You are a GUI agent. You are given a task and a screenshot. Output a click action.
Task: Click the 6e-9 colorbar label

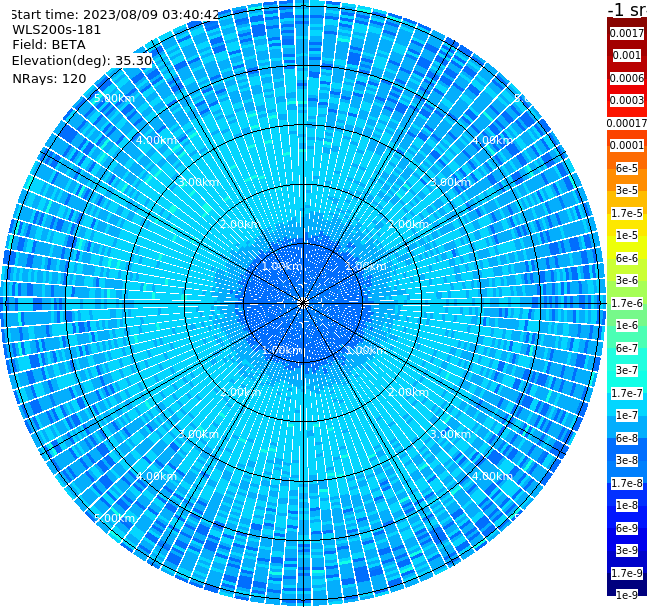tap(627, 528)
